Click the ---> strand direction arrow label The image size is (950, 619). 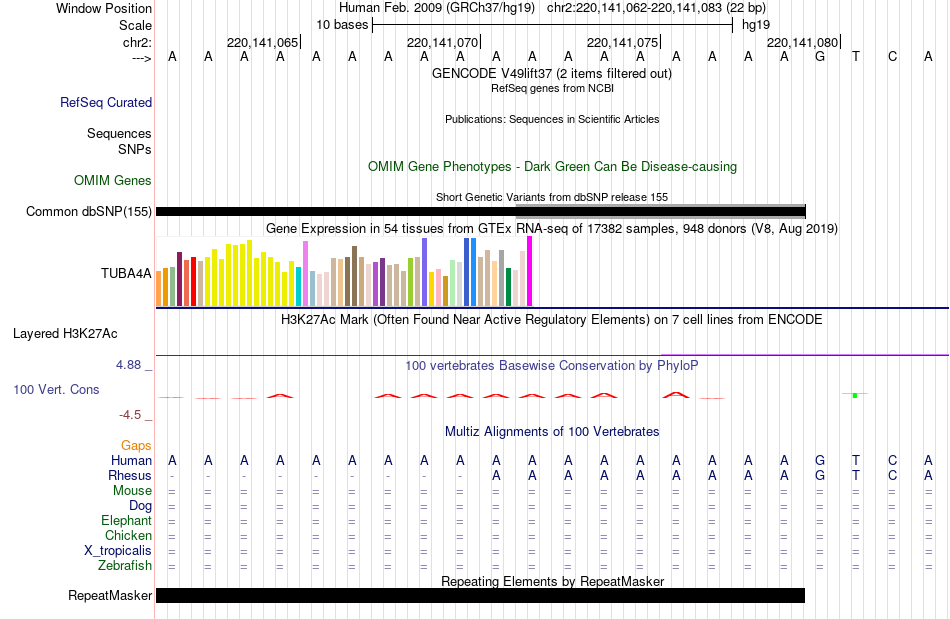142,58
